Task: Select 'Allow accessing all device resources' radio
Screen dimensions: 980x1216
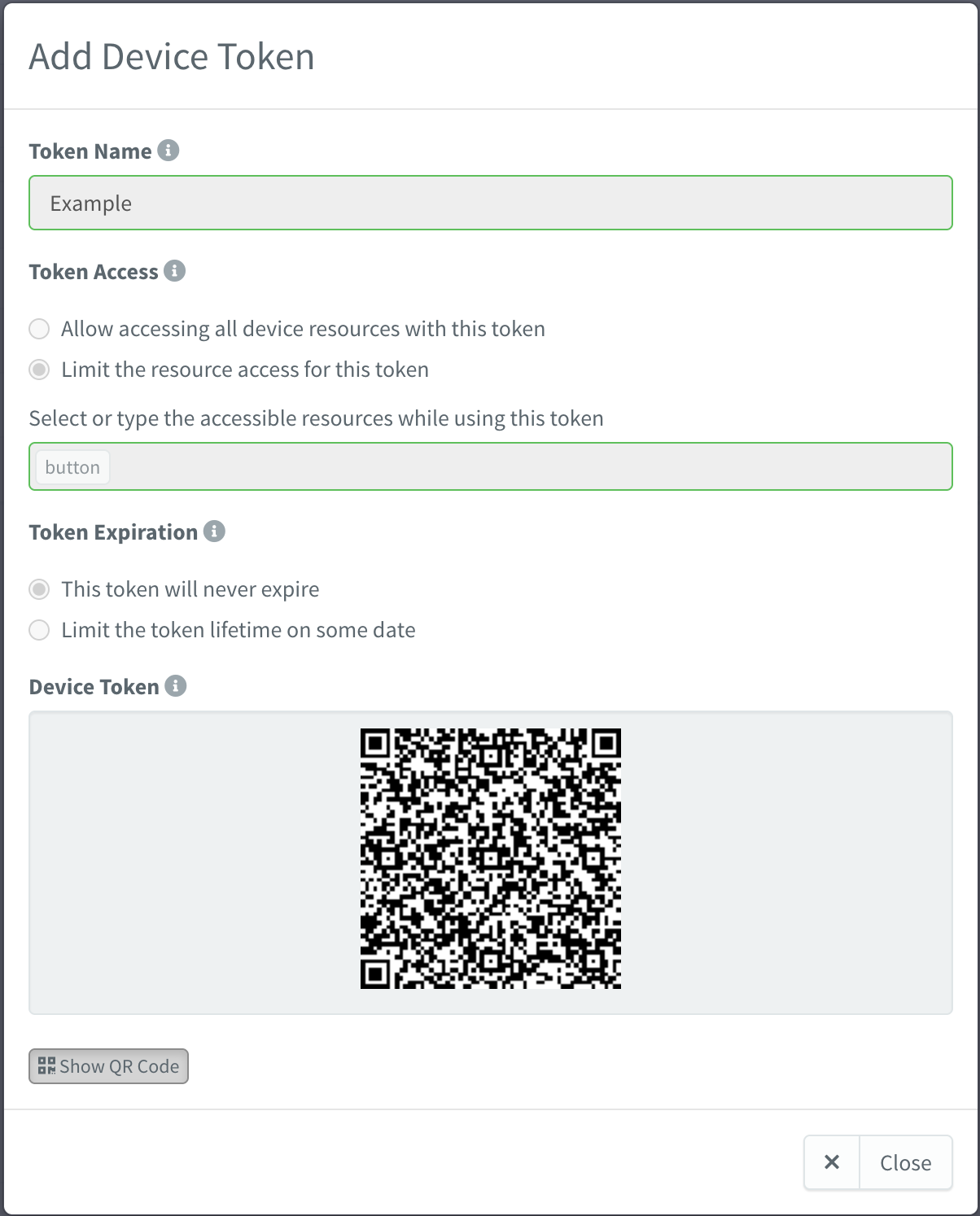Action: click(39, 329)
